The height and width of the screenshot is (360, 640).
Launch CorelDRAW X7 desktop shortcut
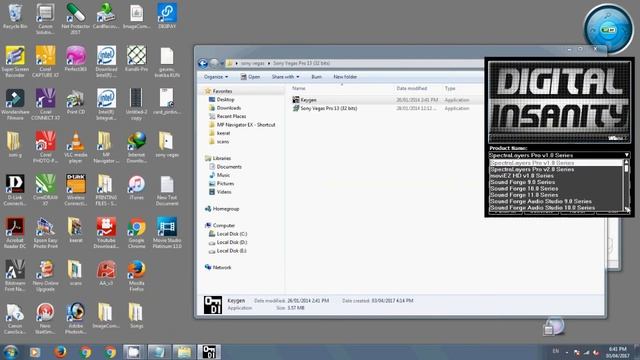(x=45, y=190)
